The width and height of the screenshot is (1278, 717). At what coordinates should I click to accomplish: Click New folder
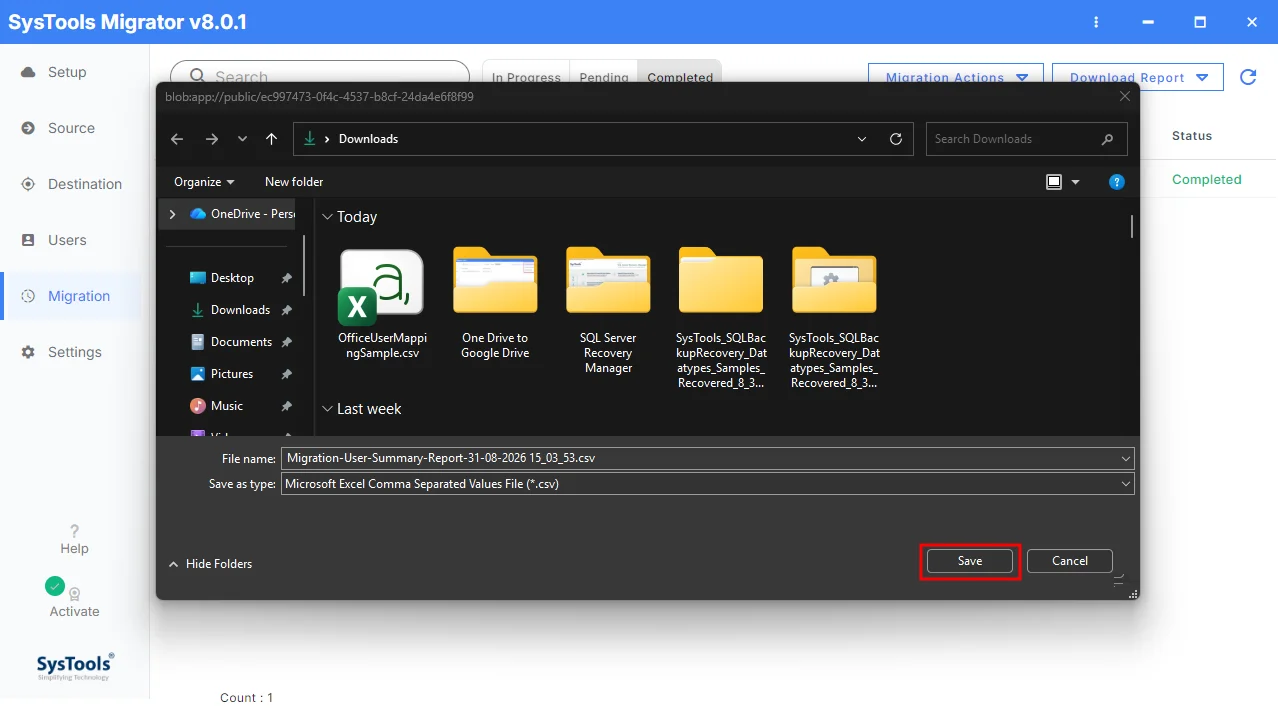(294, 182)
